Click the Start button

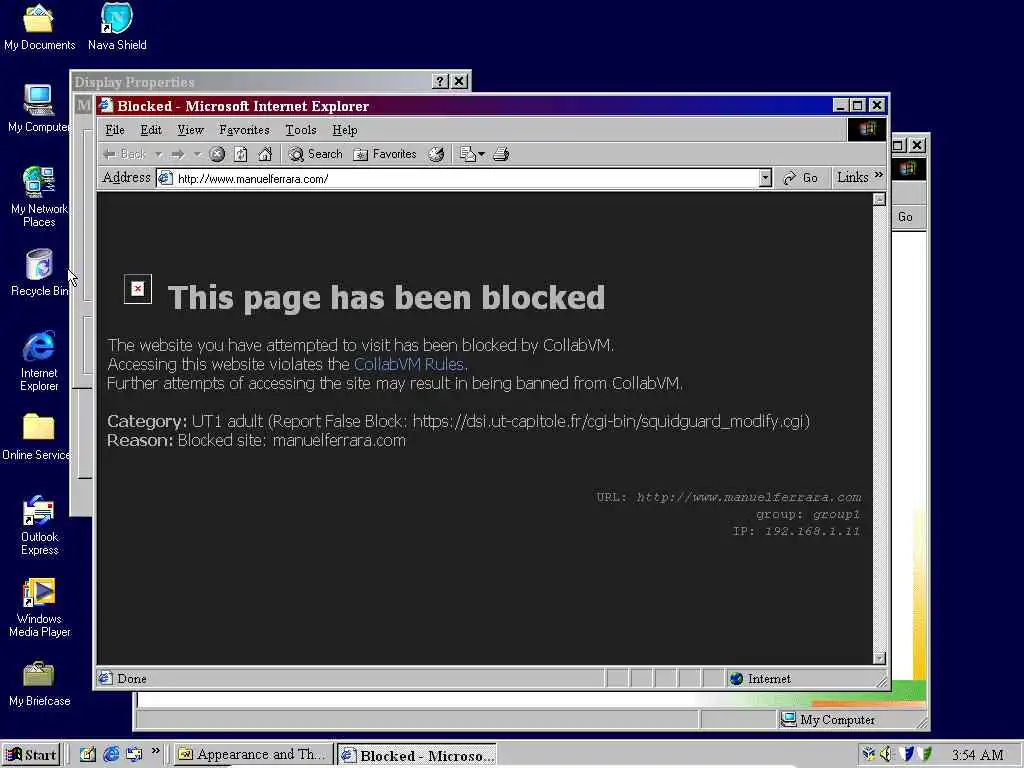[x=31, y=755]
